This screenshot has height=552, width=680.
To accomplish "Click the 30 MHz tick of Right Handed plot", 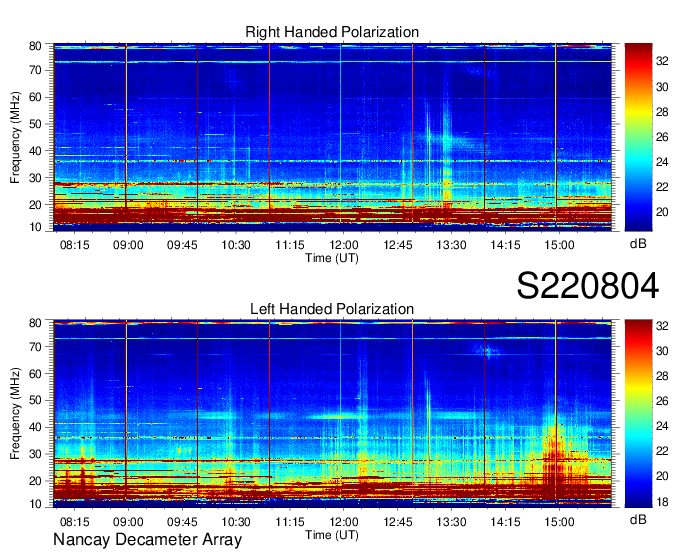I will coord(35,178).
